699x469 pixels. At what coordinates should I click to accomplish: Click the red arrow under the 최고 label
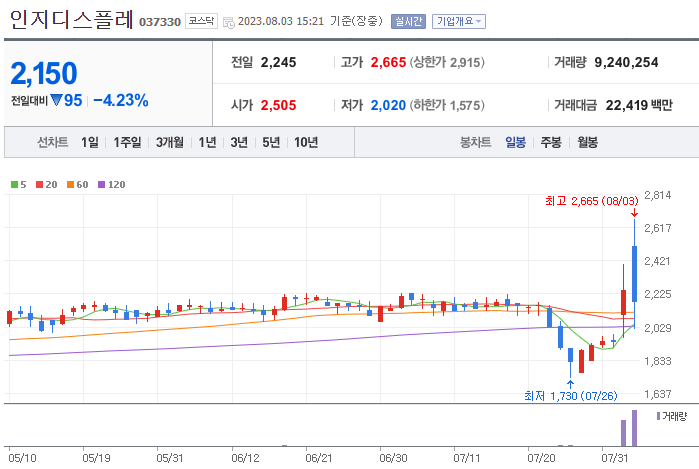pyautogui.click(x=634, y=214)
